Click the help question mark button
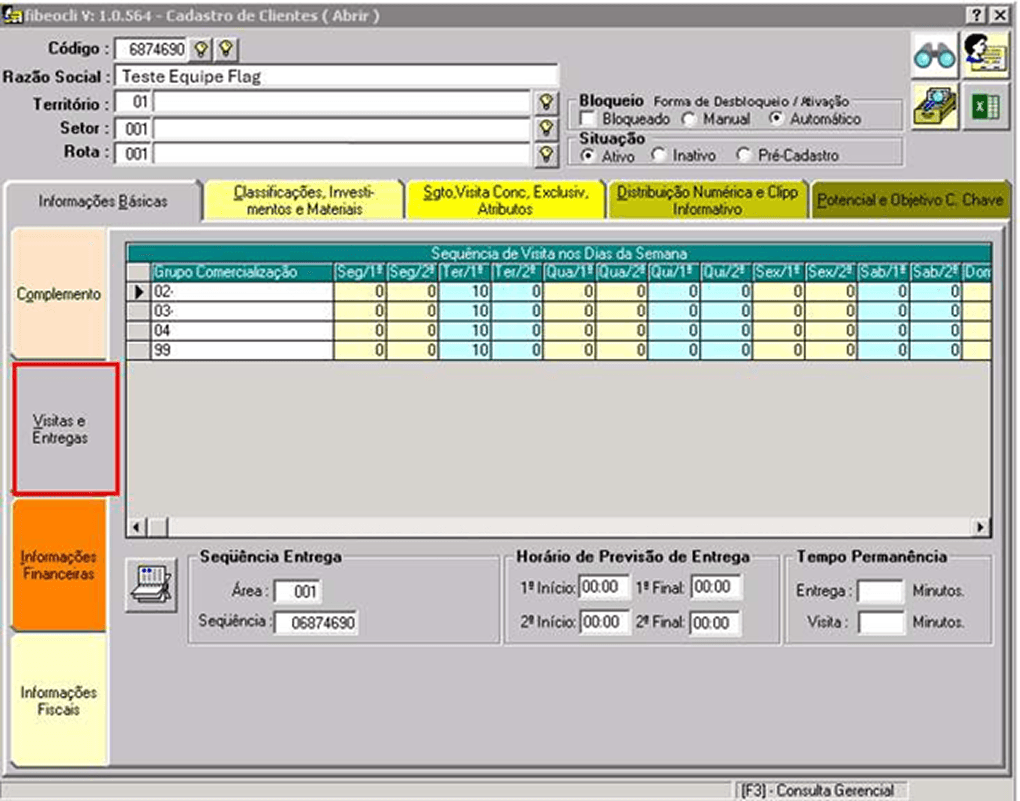 click(x=975, y=15)
